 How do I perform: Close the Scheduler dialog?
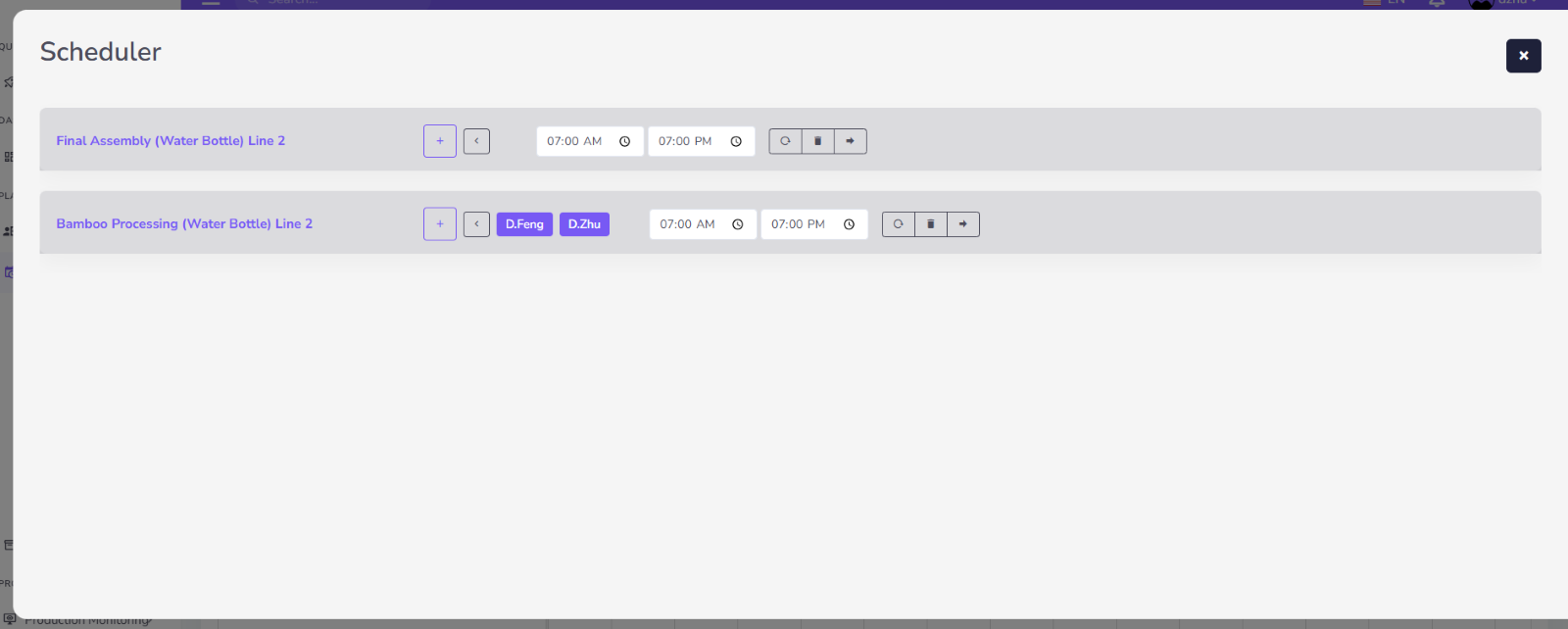coord(1523,56)
